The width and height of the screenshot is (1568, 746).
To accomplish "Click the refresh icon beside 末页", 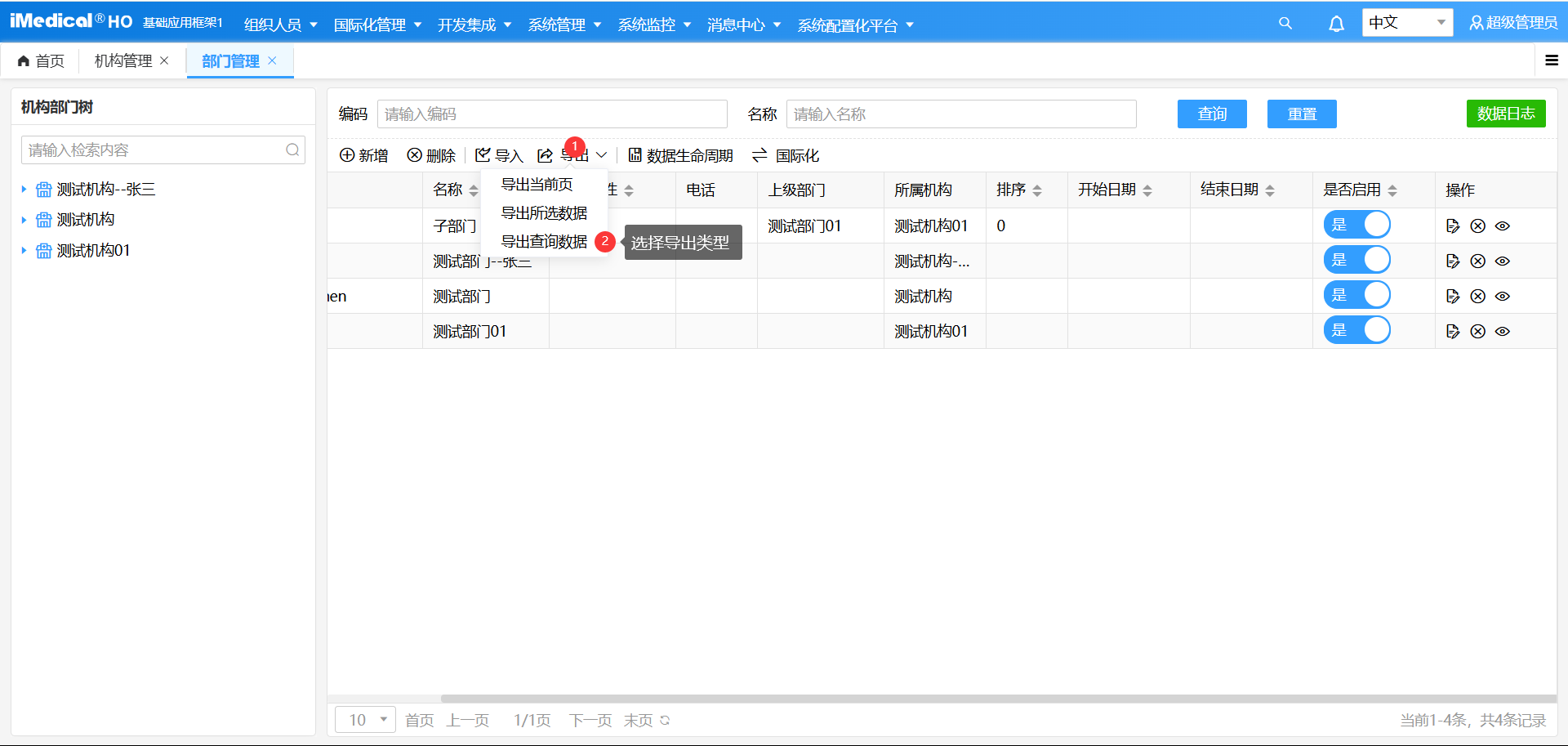I will click(665, 721).
